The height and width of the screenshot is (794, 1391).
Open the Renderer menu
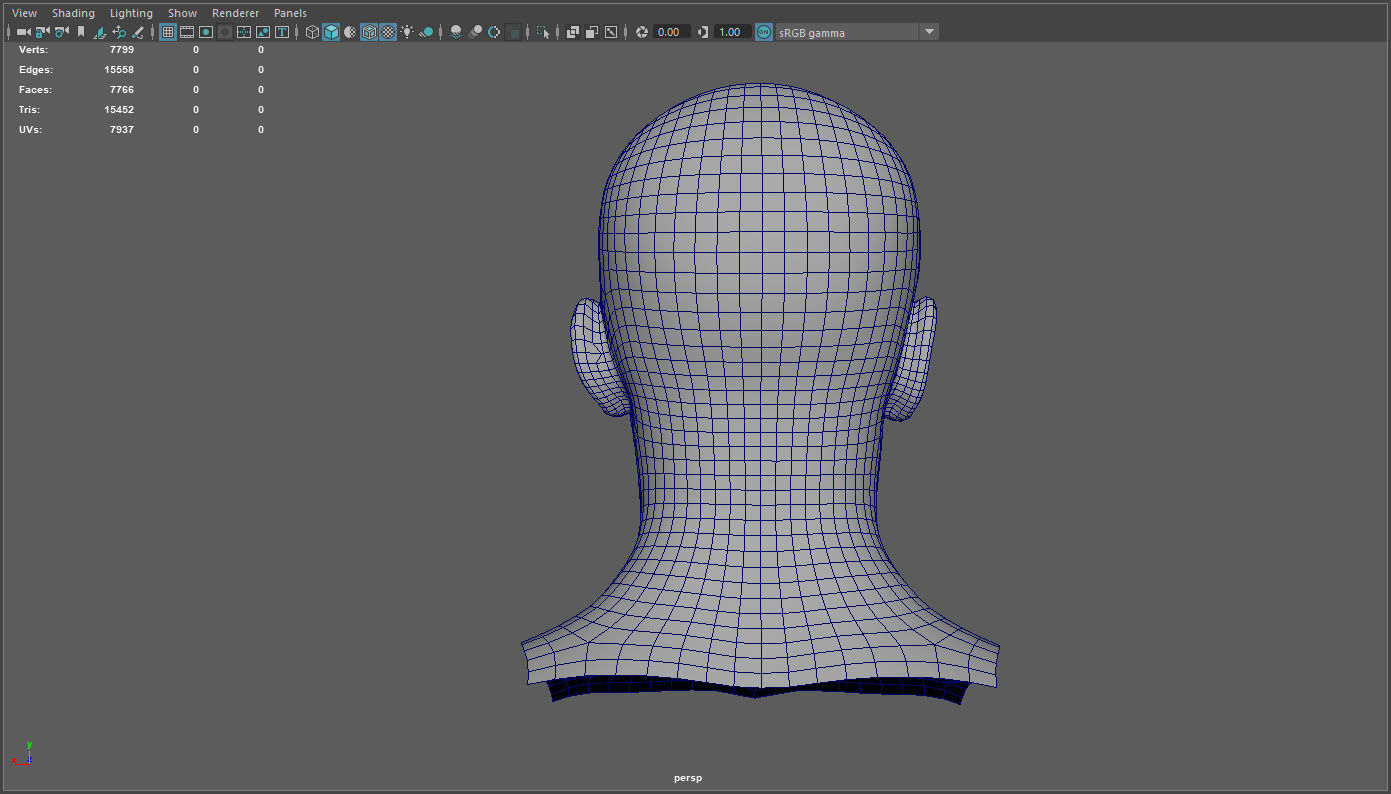click(x=235, y=13)
